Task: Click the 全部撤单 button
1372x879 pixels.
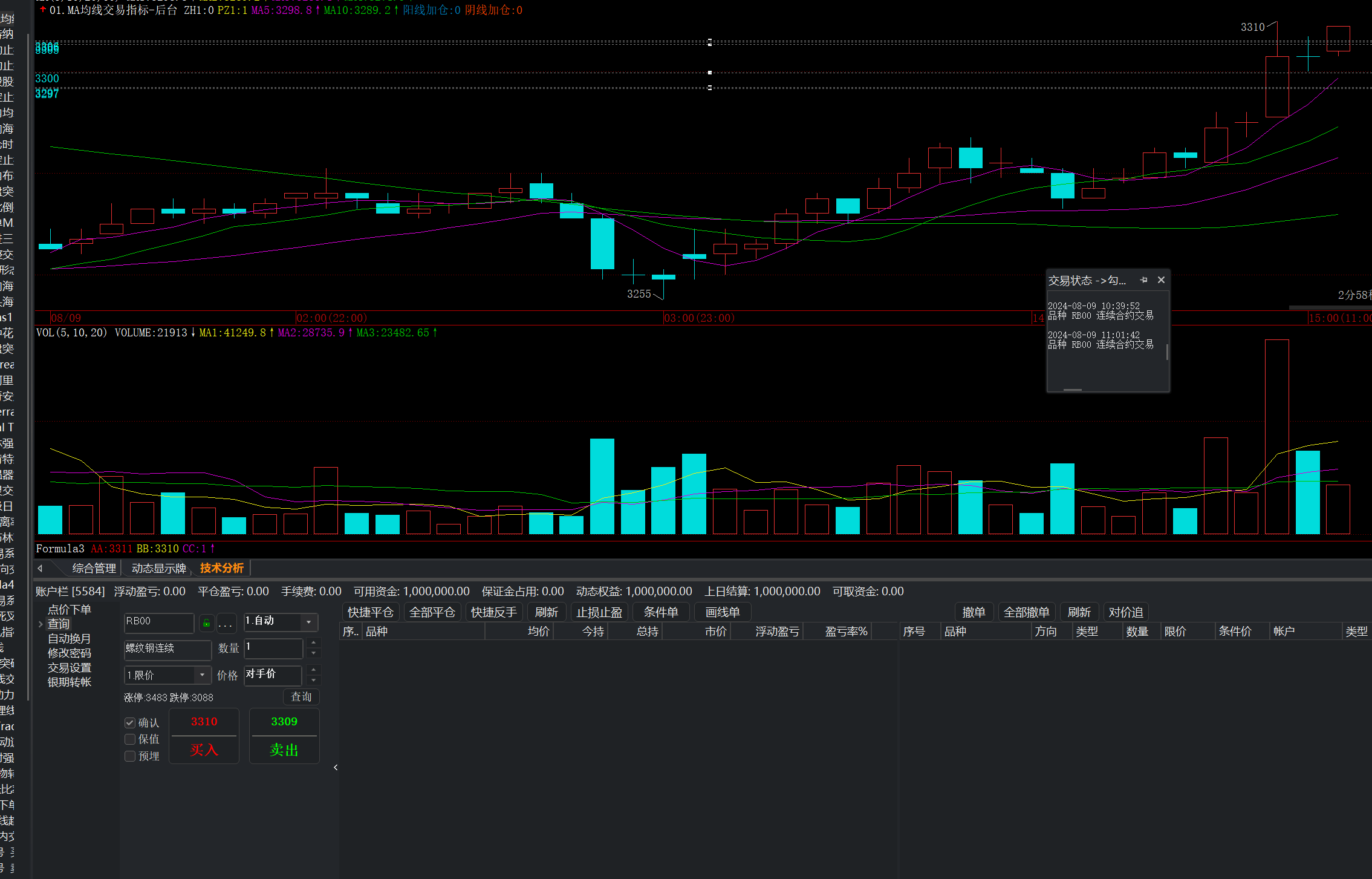Action: point(1027,612)
